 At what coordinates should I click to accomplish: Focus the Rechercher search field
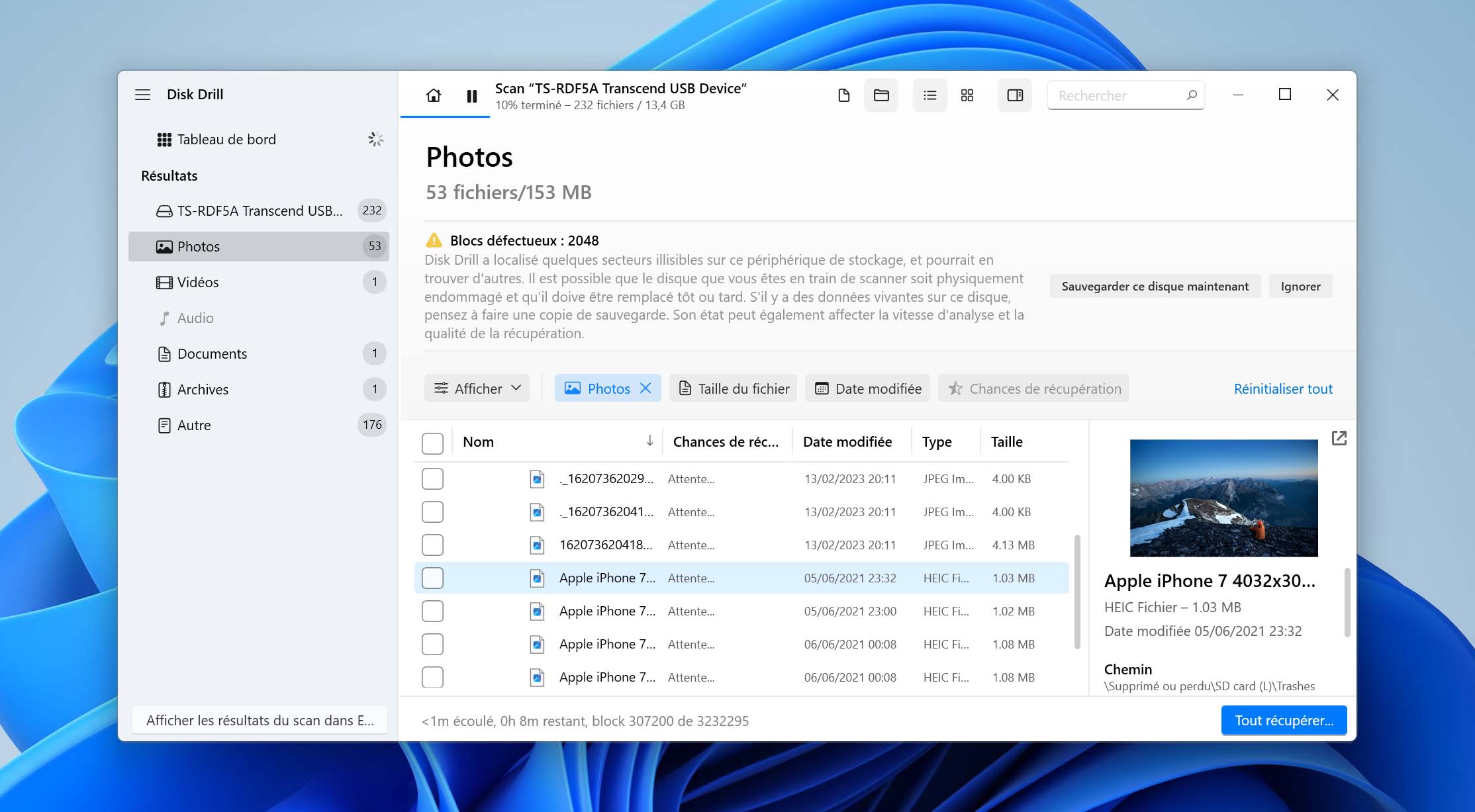1125,95
